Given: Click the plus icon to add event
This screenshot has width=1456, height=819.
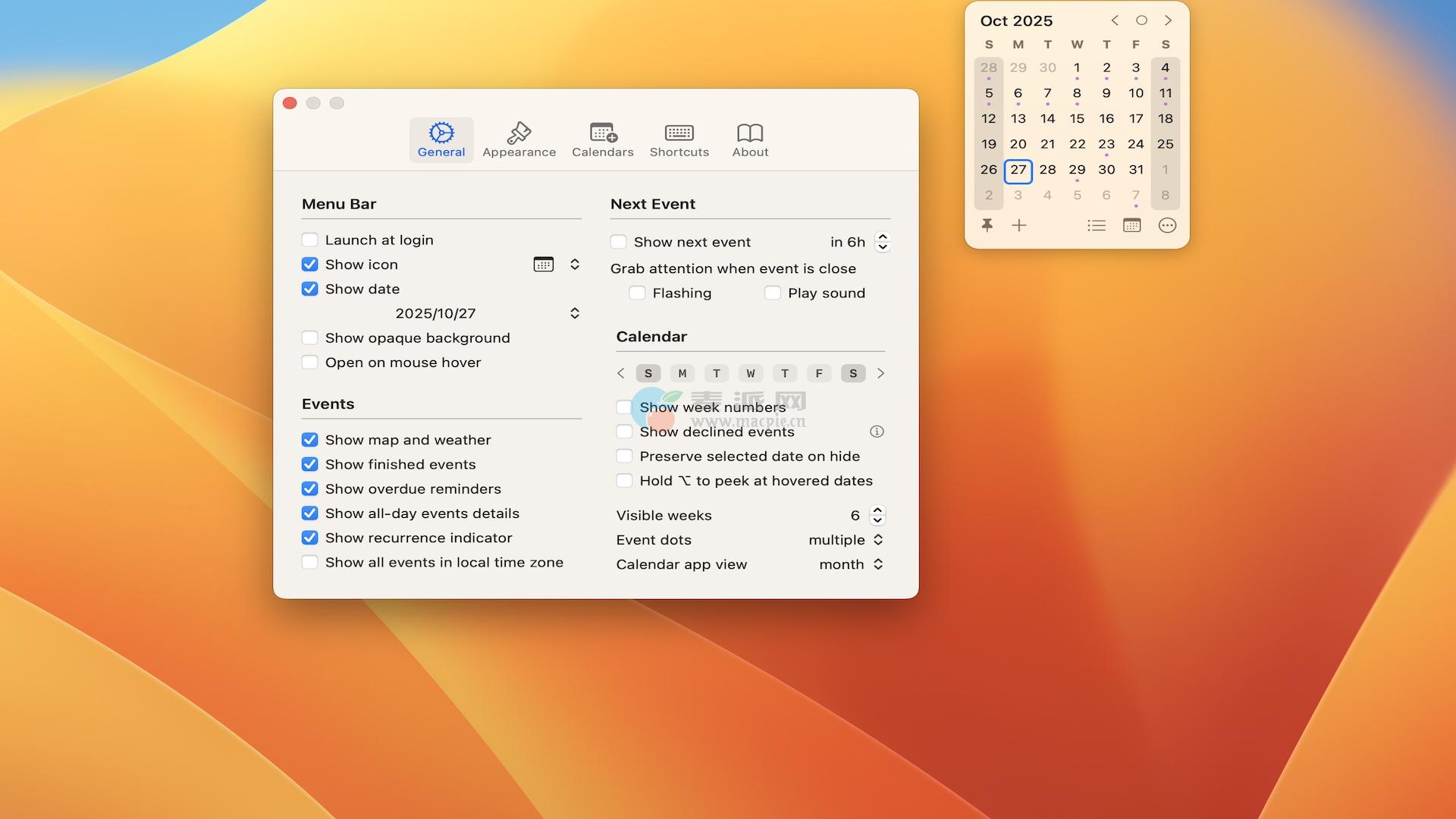Looking at the screenshot, I should pyautogui.click(x=1019, y=225).
